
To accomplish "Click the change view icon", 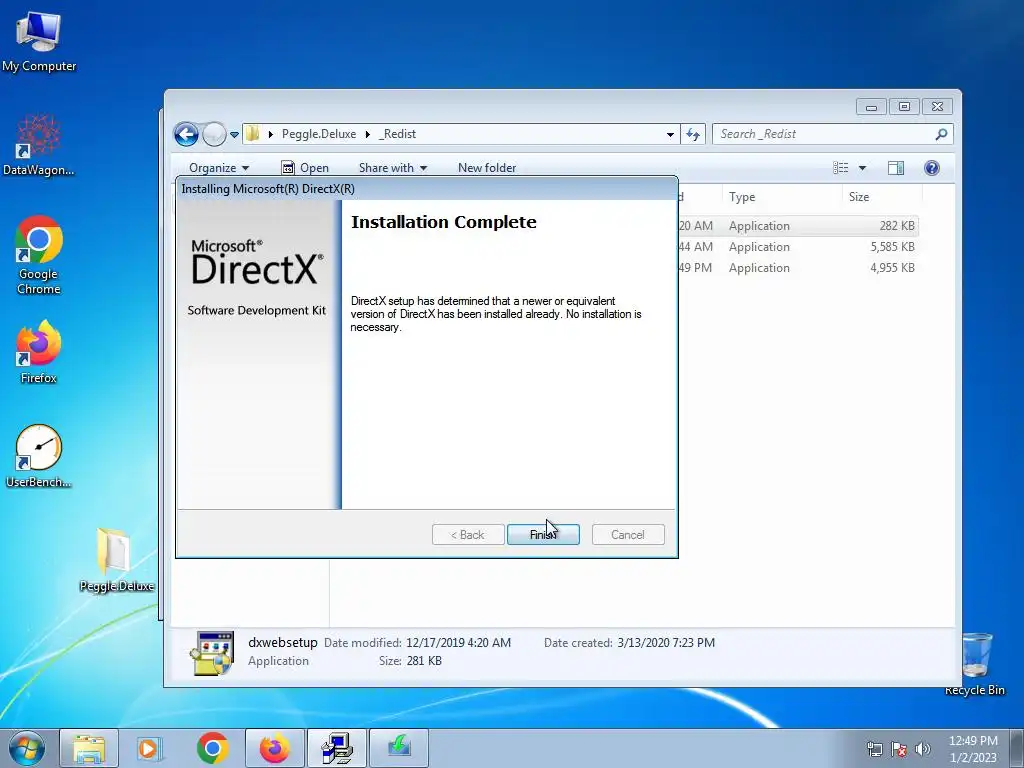I will coord(840,168).
